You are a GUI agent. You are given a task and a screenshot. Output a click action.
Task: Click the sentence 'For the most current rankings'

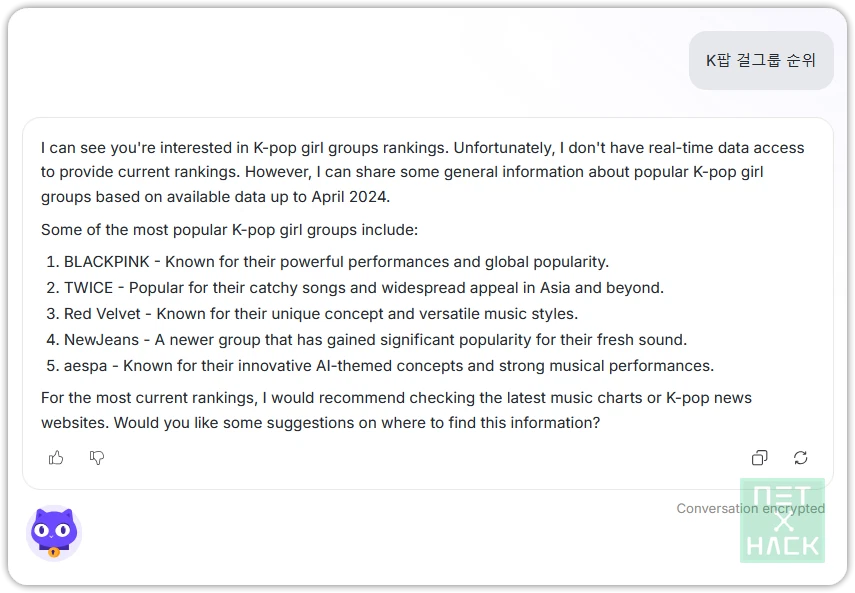point(396,398)
